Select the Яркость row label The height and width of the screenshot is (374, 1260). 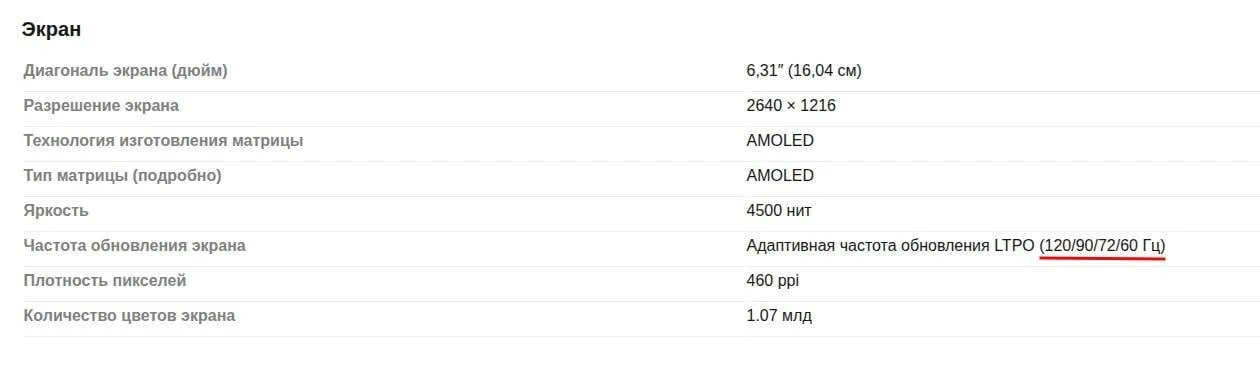(x=56, y=210)
